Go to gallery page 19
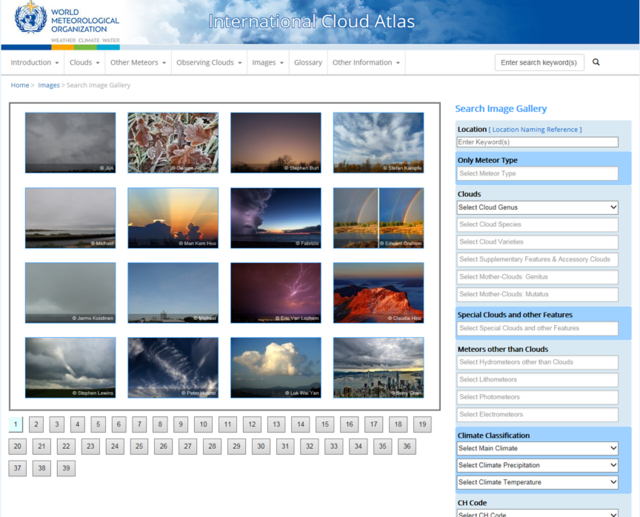The image size is (640, 517). coord(422,424)
